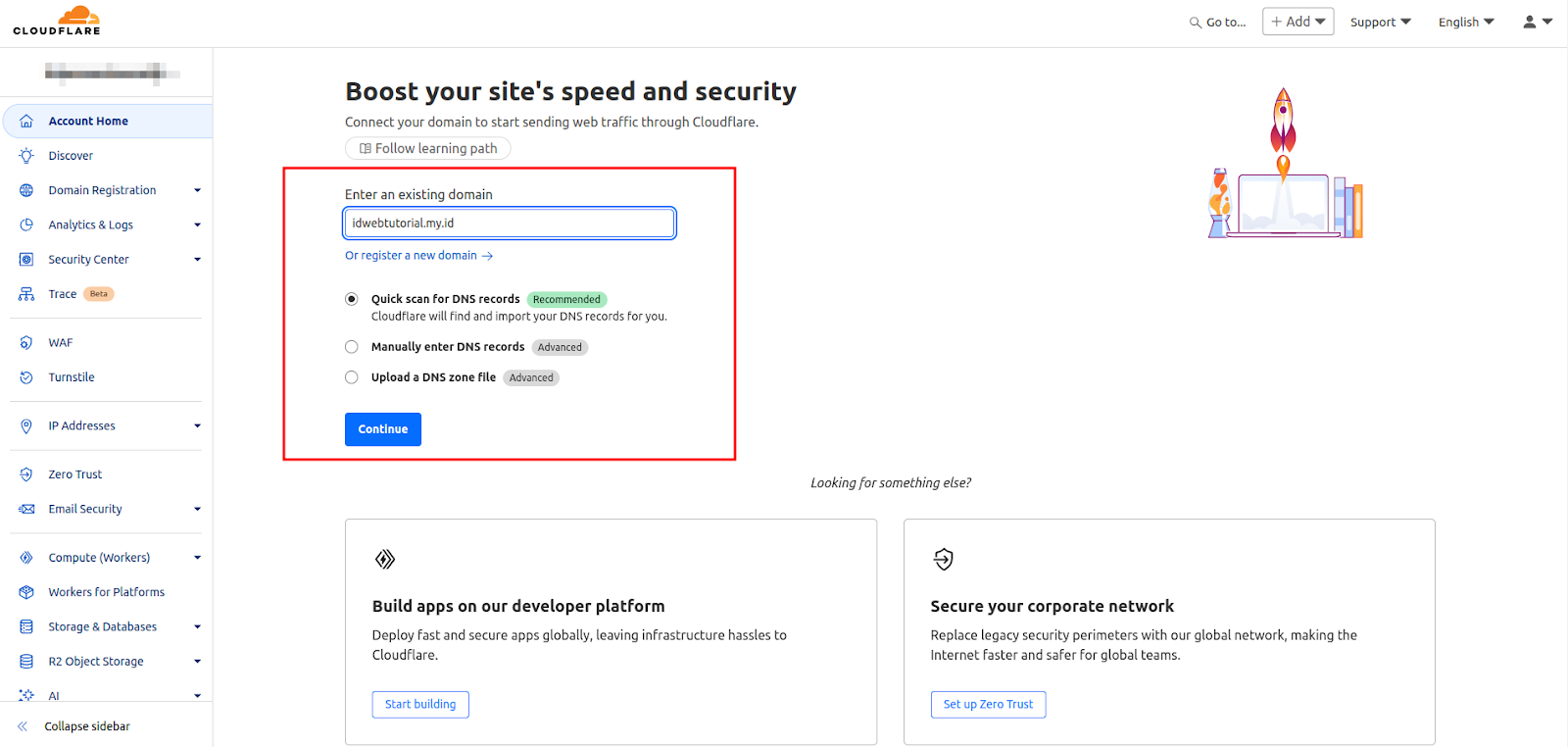Click Trace label in sidebar

(63, 294)
